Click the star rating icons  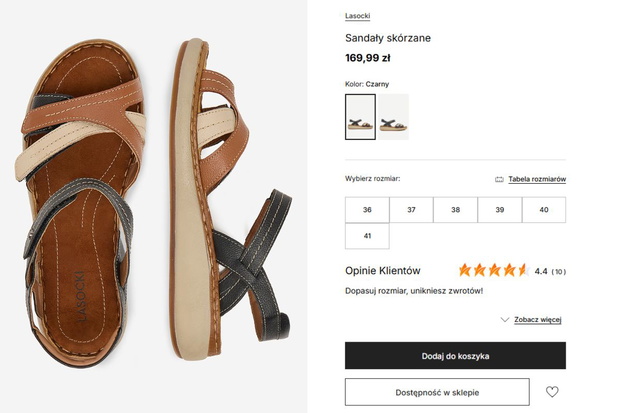(x=493, y=271)
